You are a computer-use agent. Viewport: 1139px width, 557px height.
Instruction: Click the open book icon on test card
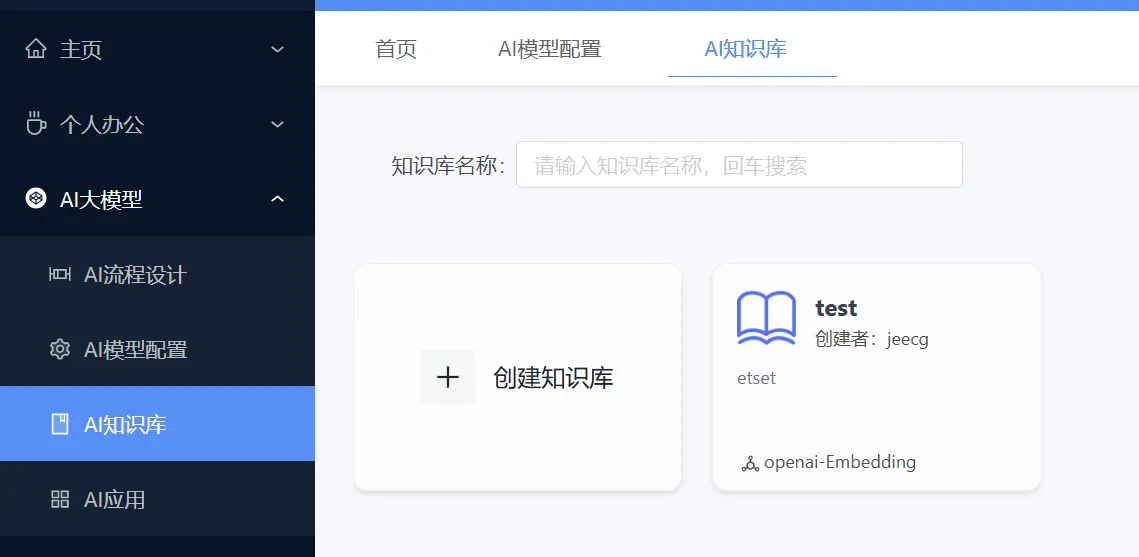pyautogui.click(x=766, y=317)
